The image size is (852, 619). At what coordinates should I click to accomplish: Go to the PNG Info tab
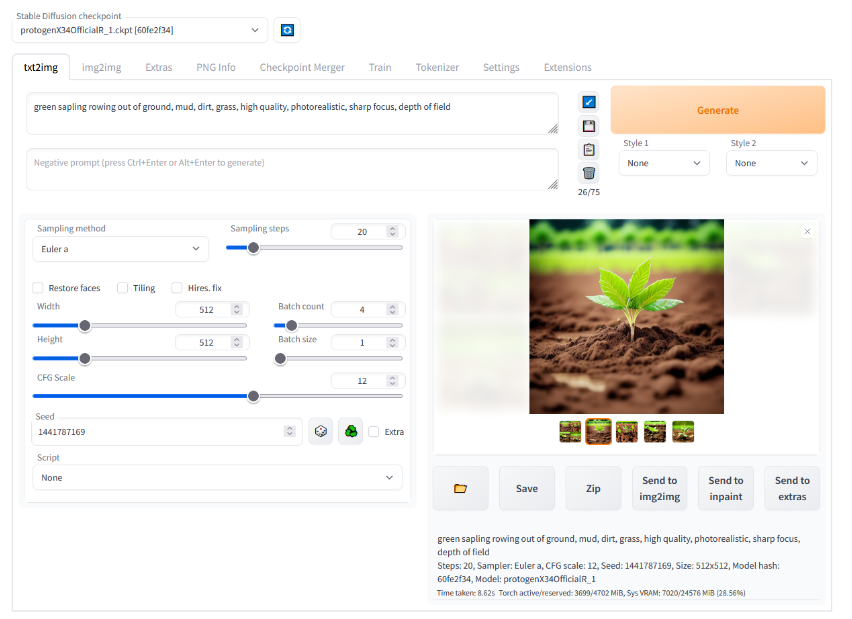pos(216,67)
